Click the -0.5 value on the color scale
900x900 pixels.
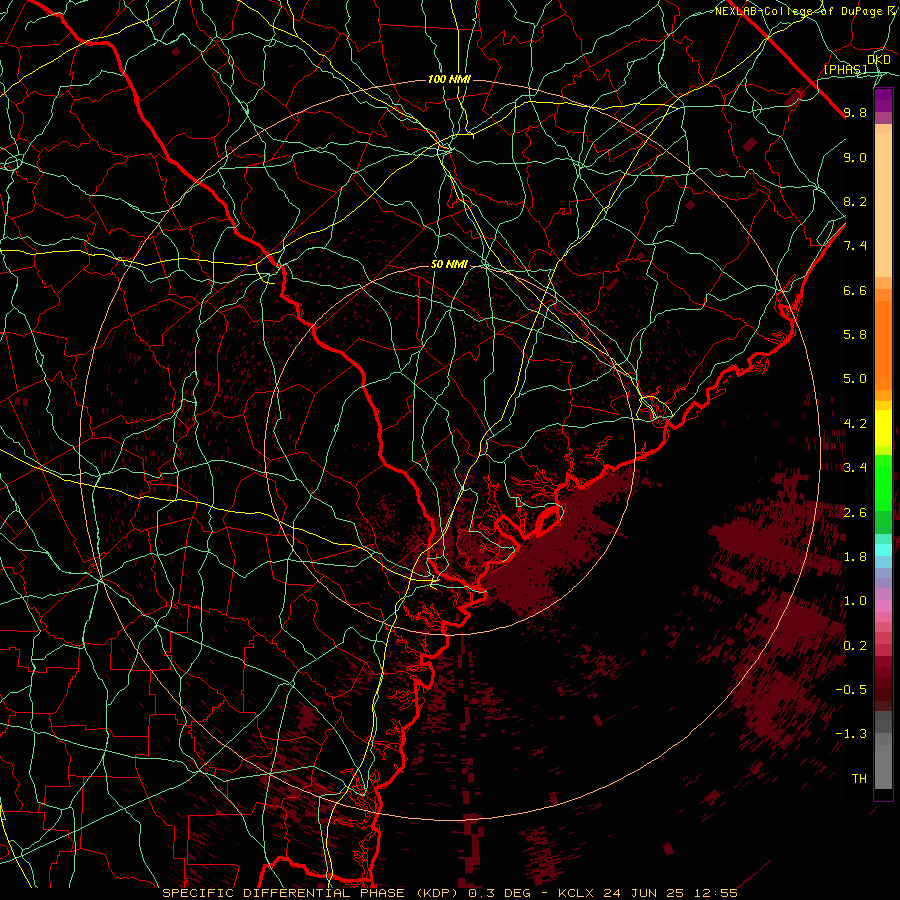coord(851,690)
